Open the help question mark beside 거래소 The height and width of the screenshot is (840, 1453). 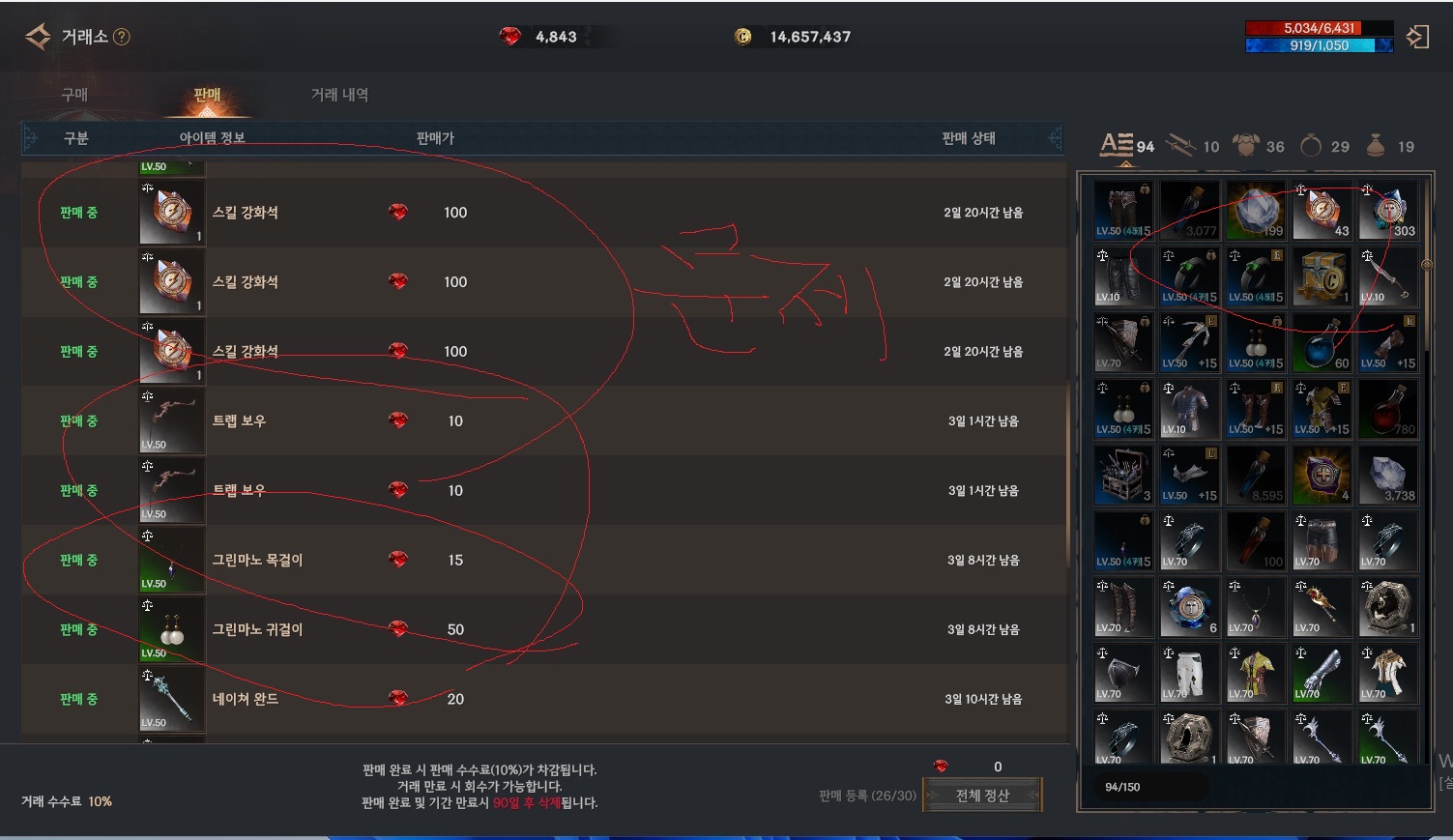(122, 37)
